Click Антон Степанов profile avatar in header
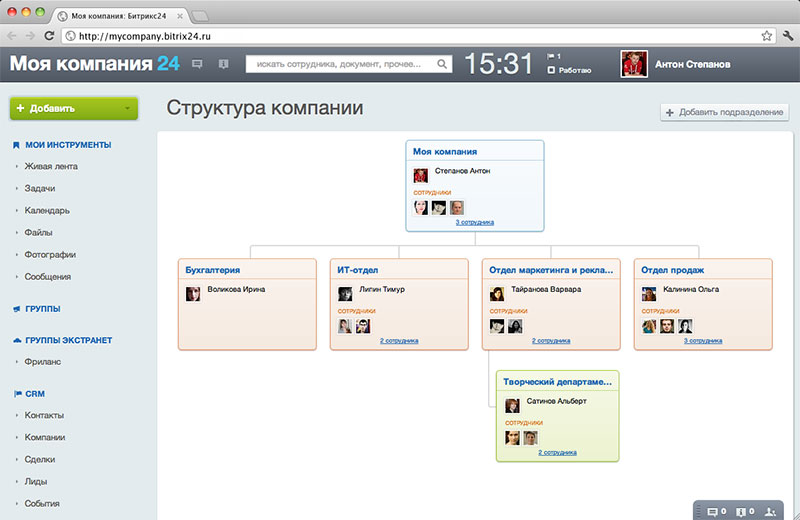This screenshot has height=520, width=800. 634,64
